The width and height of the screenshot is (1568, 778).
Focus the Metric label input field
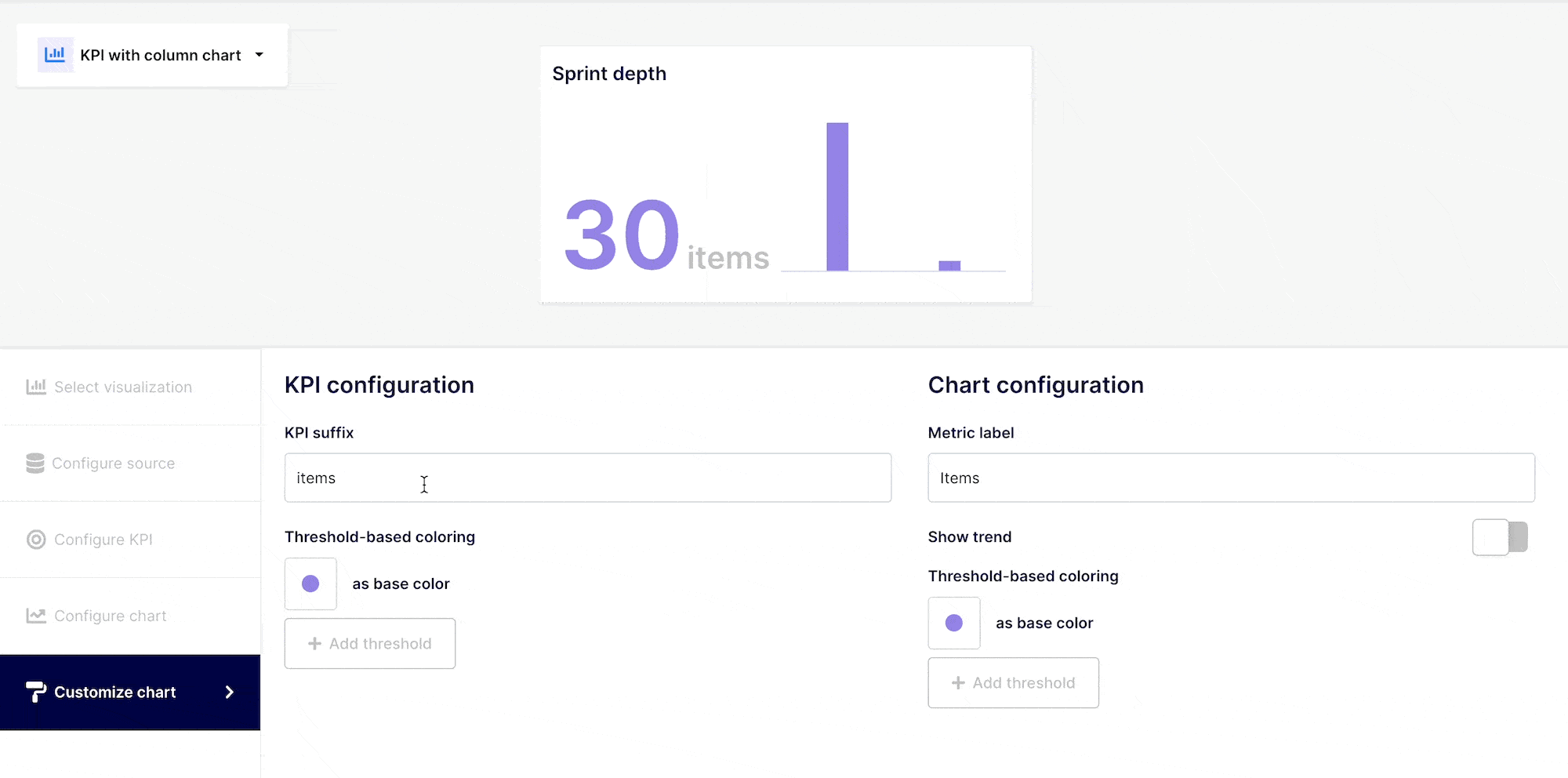(1231, 478)
